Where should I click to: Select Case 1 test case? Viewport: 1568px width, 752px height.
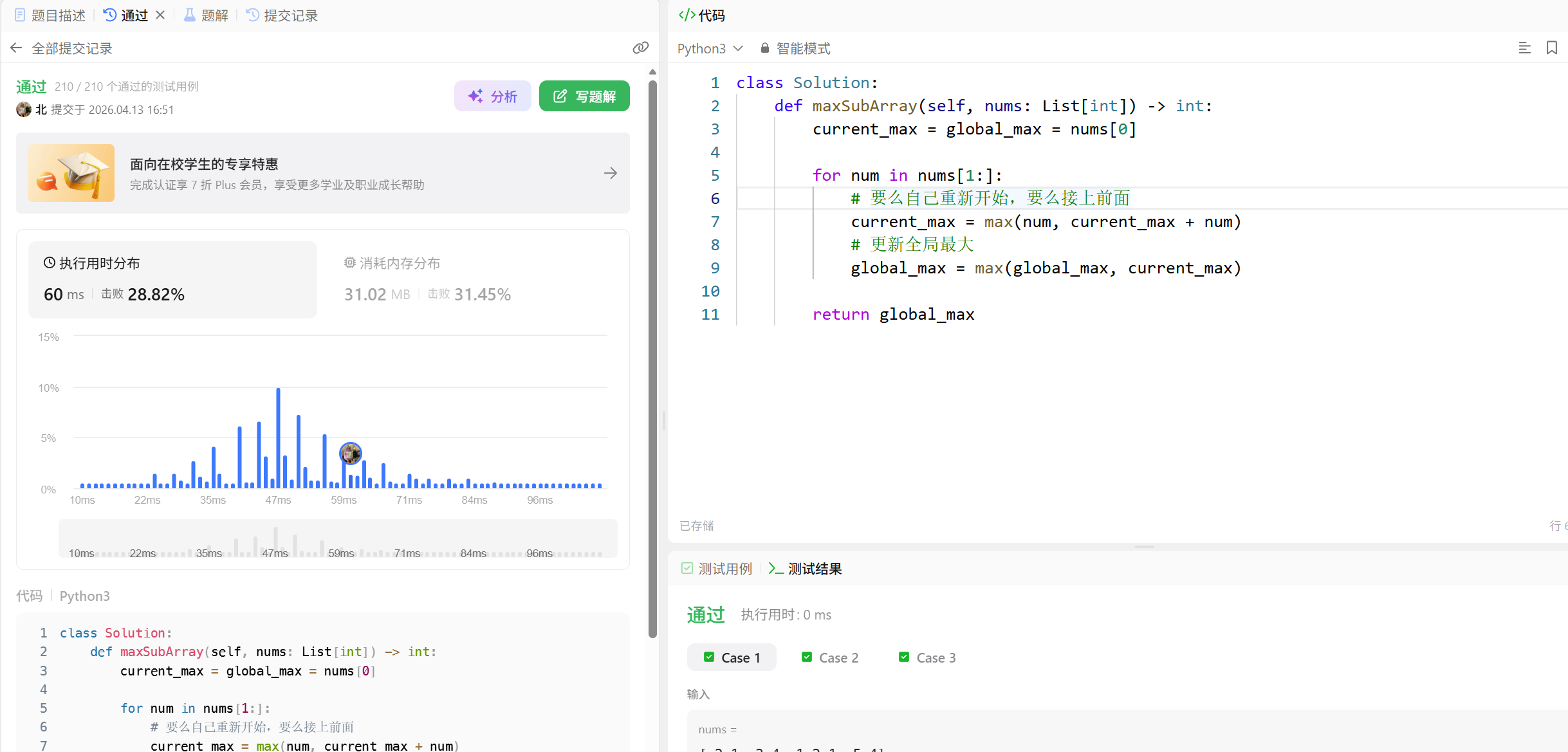click(x=732, y=657)
